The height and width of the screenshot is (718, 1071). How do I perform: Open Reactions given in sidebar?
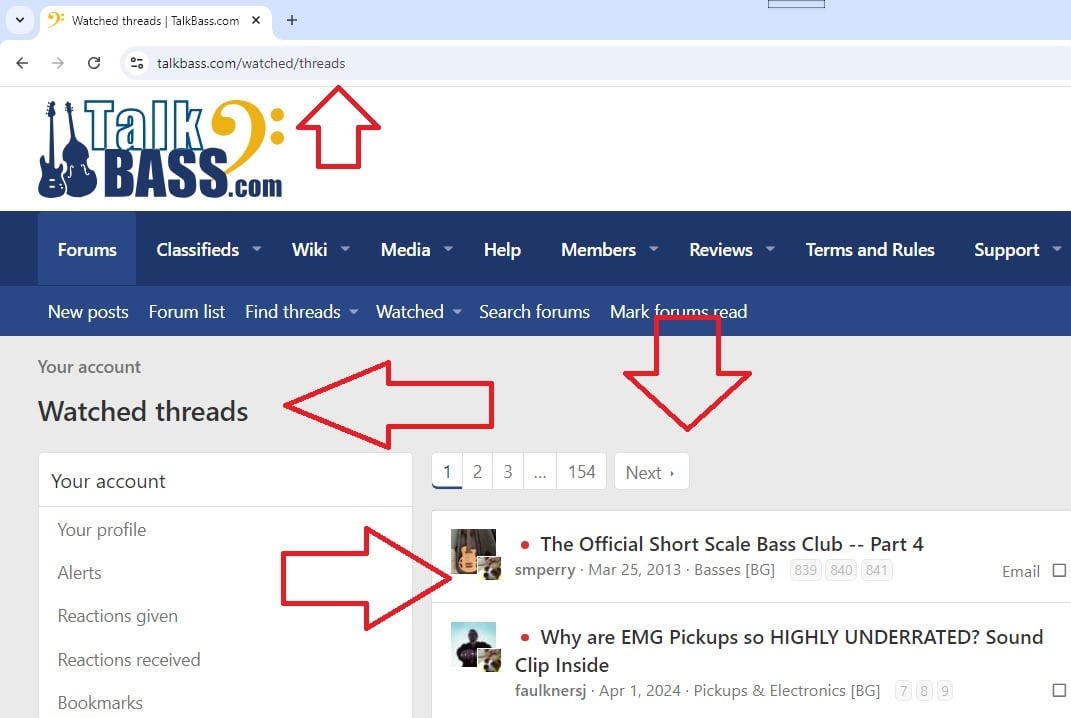click(117, 616)
